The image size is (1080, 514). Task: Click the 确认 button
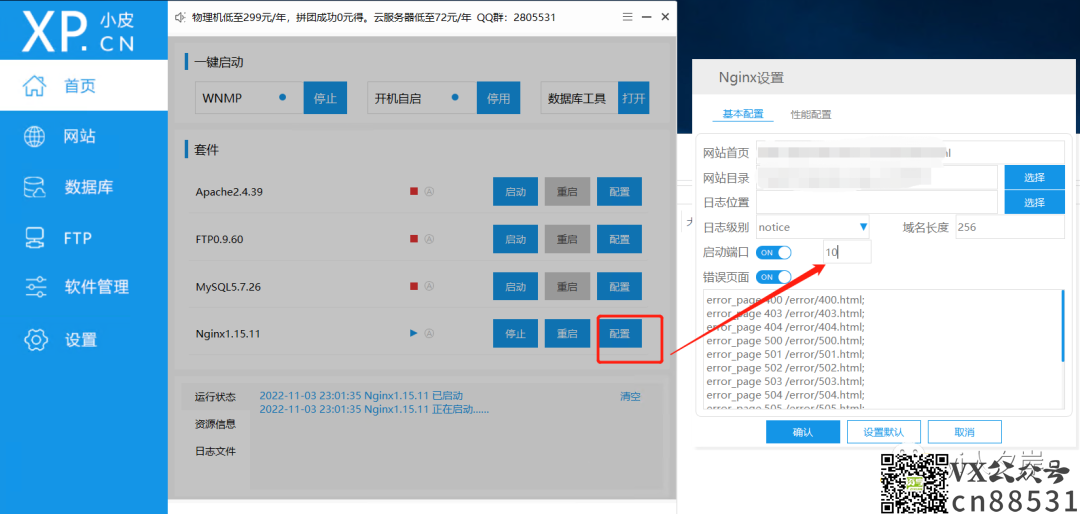pyautogui.click(x=803, y=432)
